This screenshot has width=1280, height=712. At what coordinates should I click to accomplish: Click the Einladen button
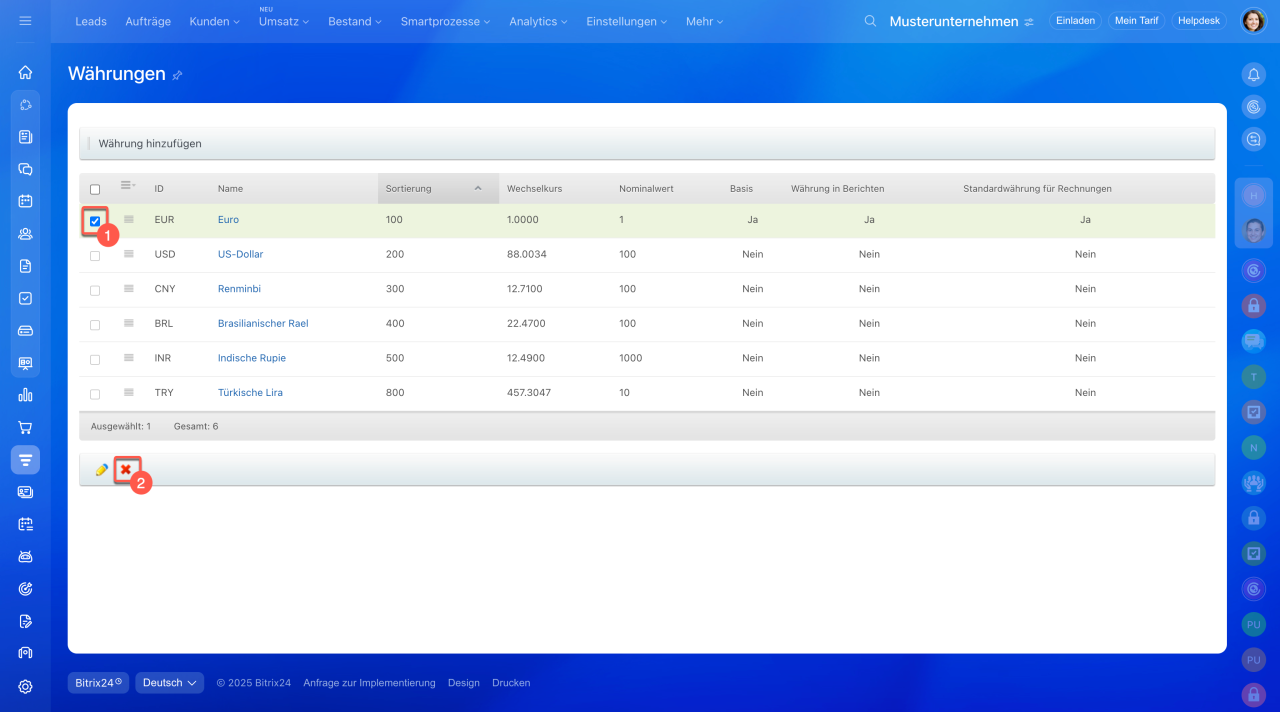[x=1075, y=21]
